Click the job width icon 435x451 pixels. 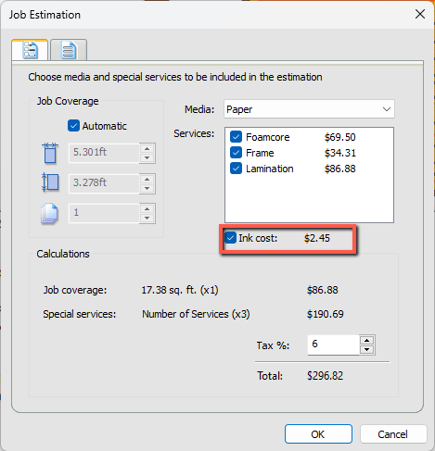pyautogui.click(x=50, y=153)
